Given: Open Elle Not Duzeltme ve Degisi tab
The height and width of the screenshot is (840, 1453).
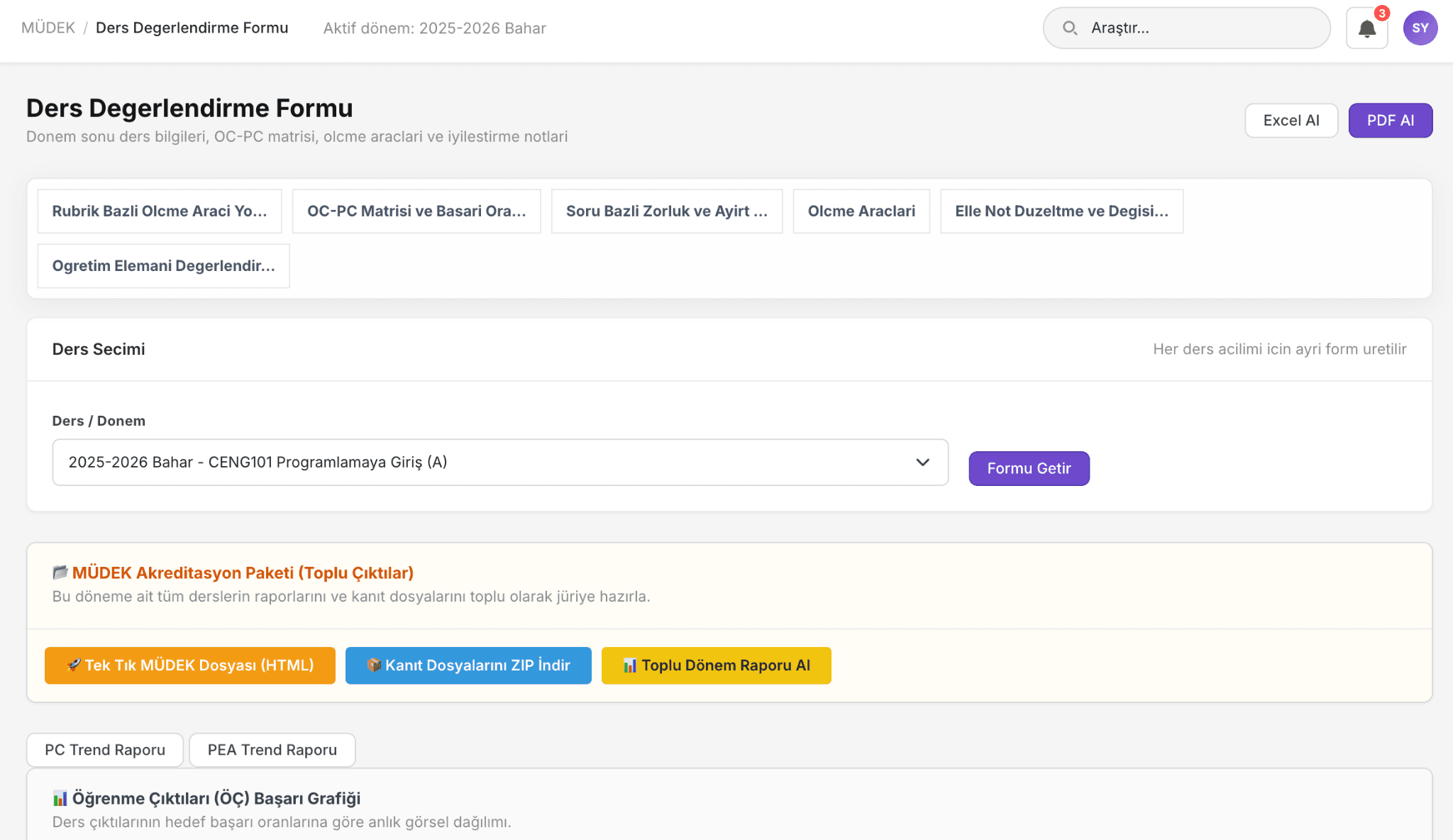Looking at the screenshot, I should pyautogui.click(x=1061, y=211).
